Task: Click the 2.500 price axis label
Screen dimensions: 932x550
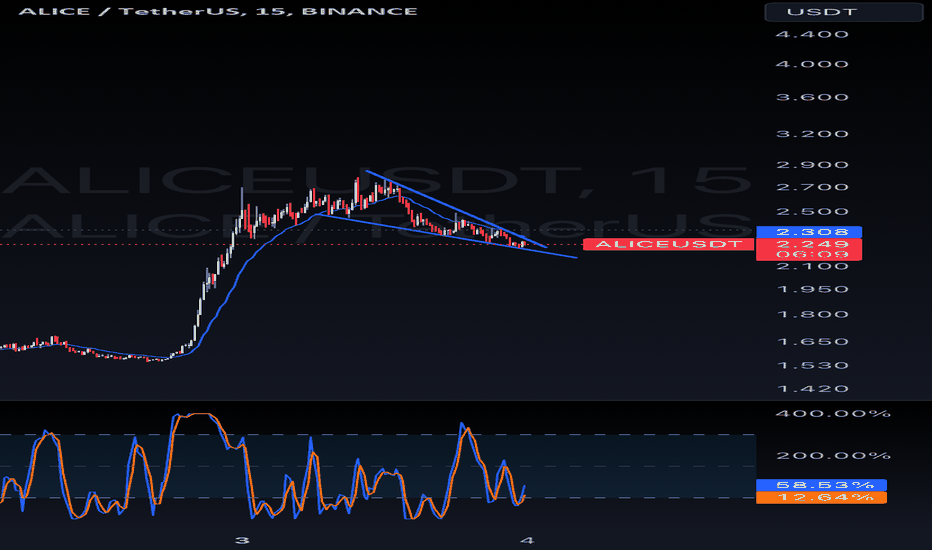Action: 812,212
